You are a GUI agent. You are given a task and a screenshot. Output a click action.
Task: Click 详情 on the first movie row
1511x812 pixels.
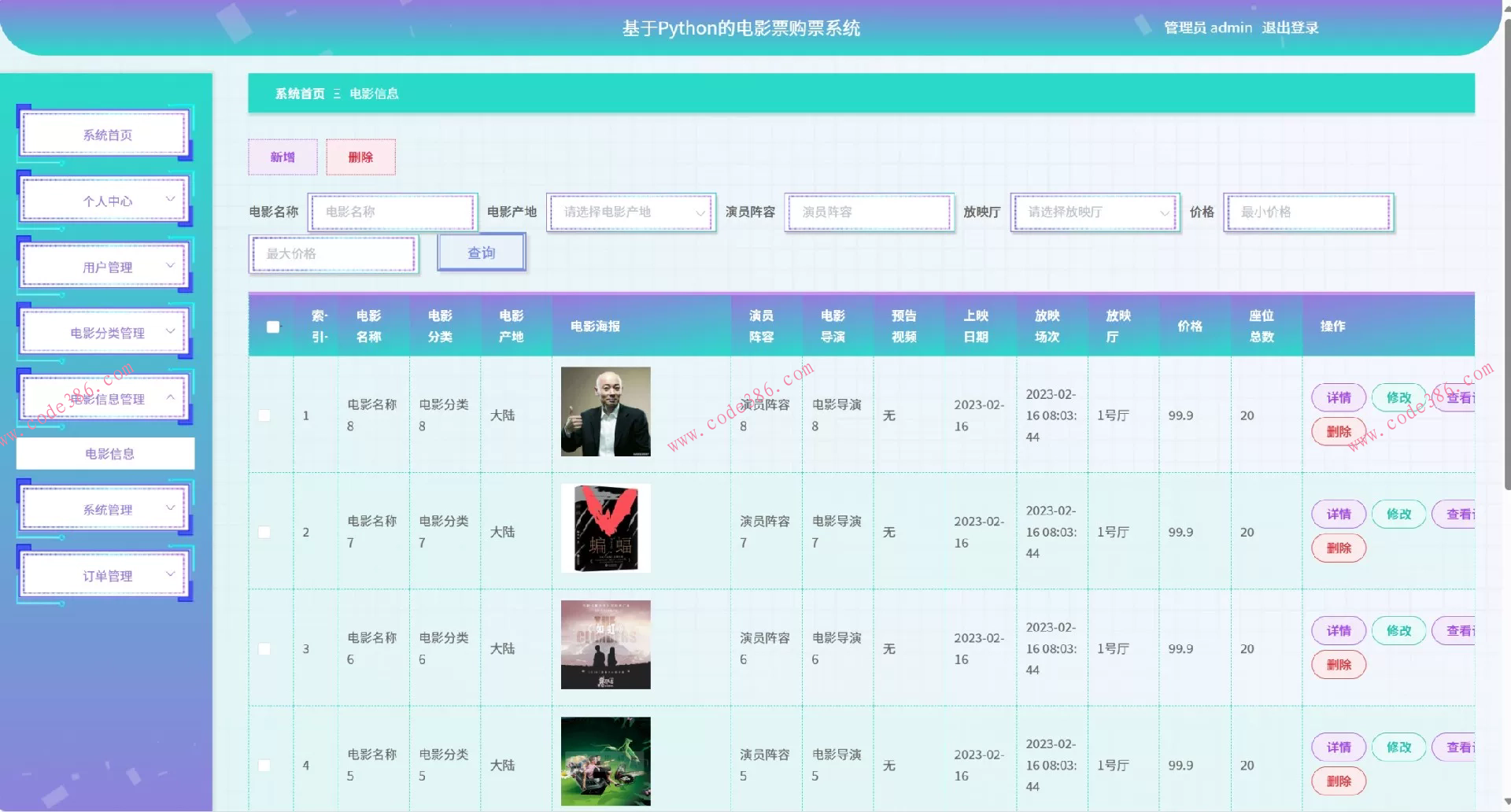point(1338,397)
